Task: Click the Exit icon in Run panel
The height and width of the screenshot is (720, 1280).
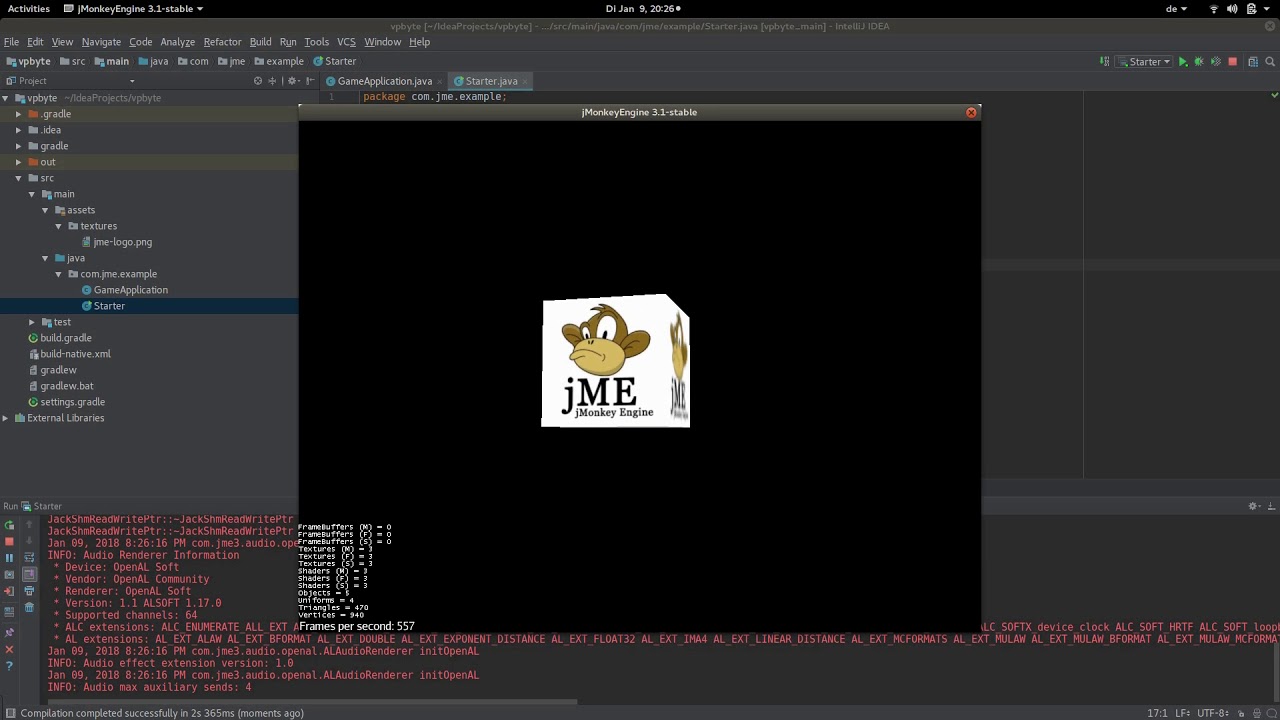Action: pos(9,591)
